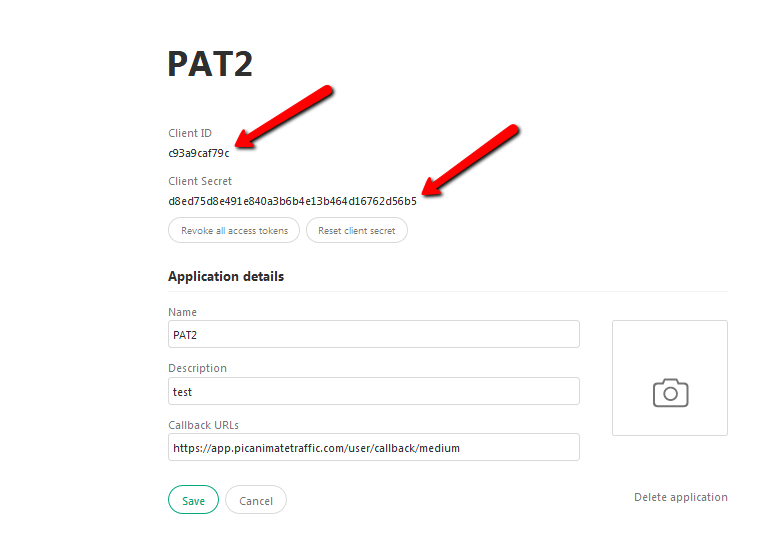Click the Client ID label
The height and width of the screenshot is (546, 768).
190,133
